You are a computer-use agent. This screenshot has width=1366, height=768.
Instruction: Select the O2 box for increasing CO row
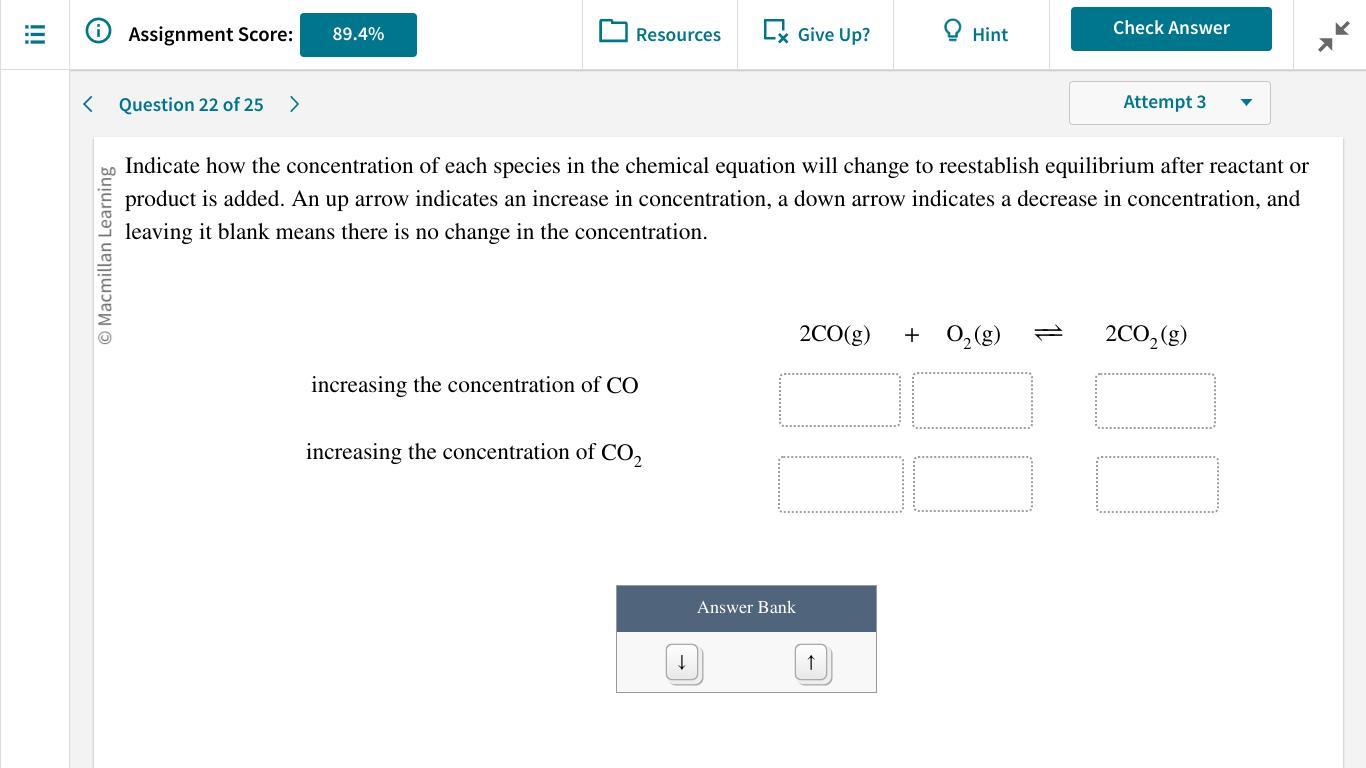[972, 400]
